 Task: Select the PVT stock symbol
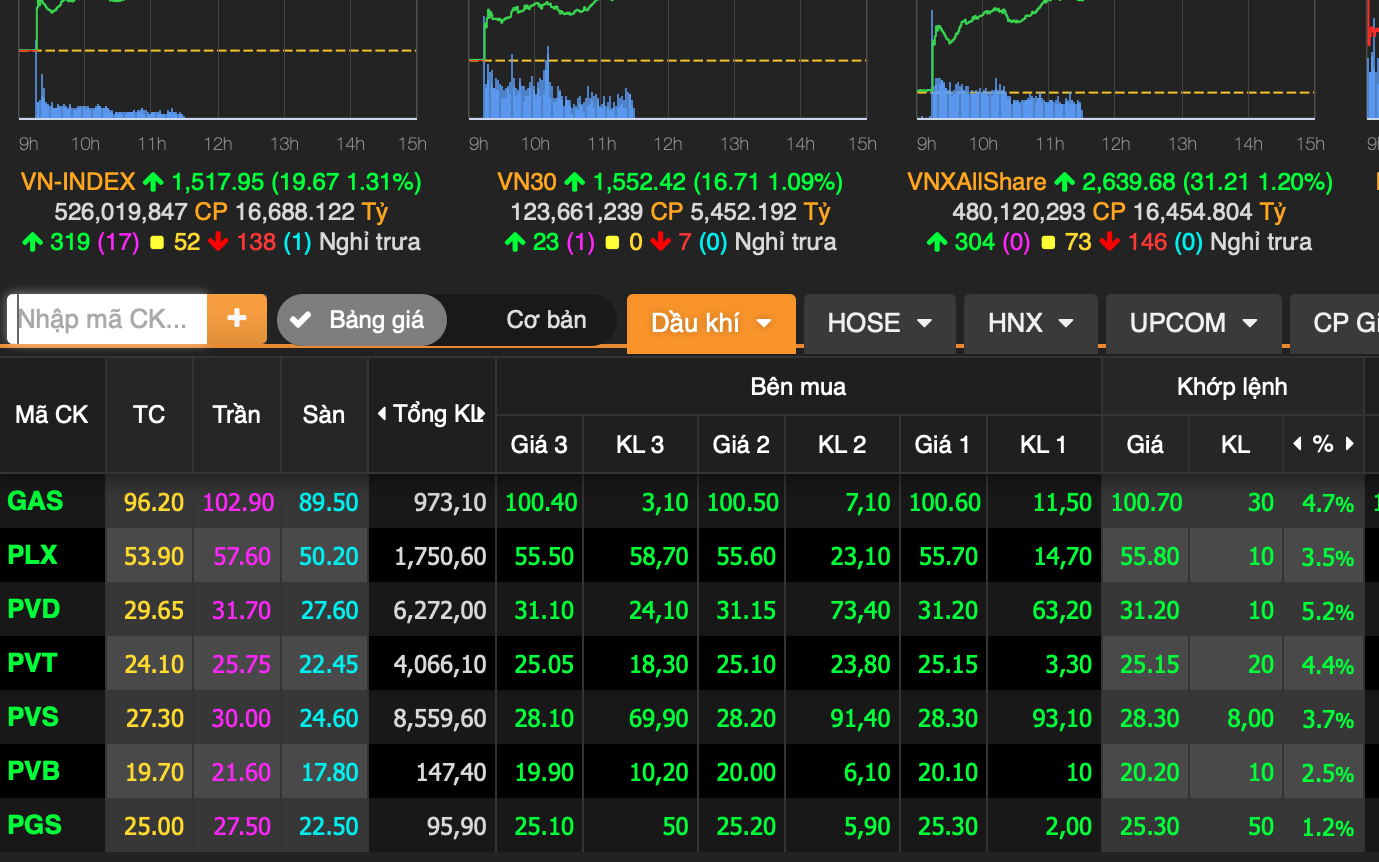coord(33,663)
